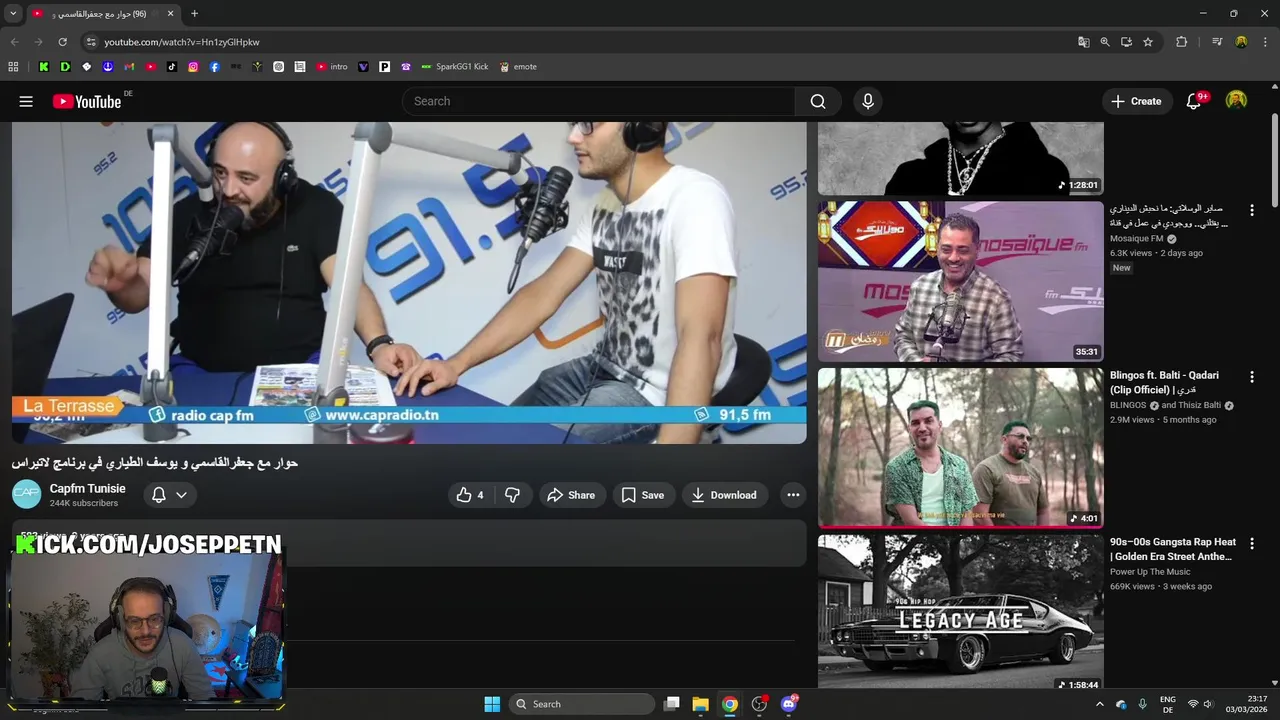Open options for Blingos ft. Balti video
This screenshot has width=1280, height=720.
point(1251,377)
